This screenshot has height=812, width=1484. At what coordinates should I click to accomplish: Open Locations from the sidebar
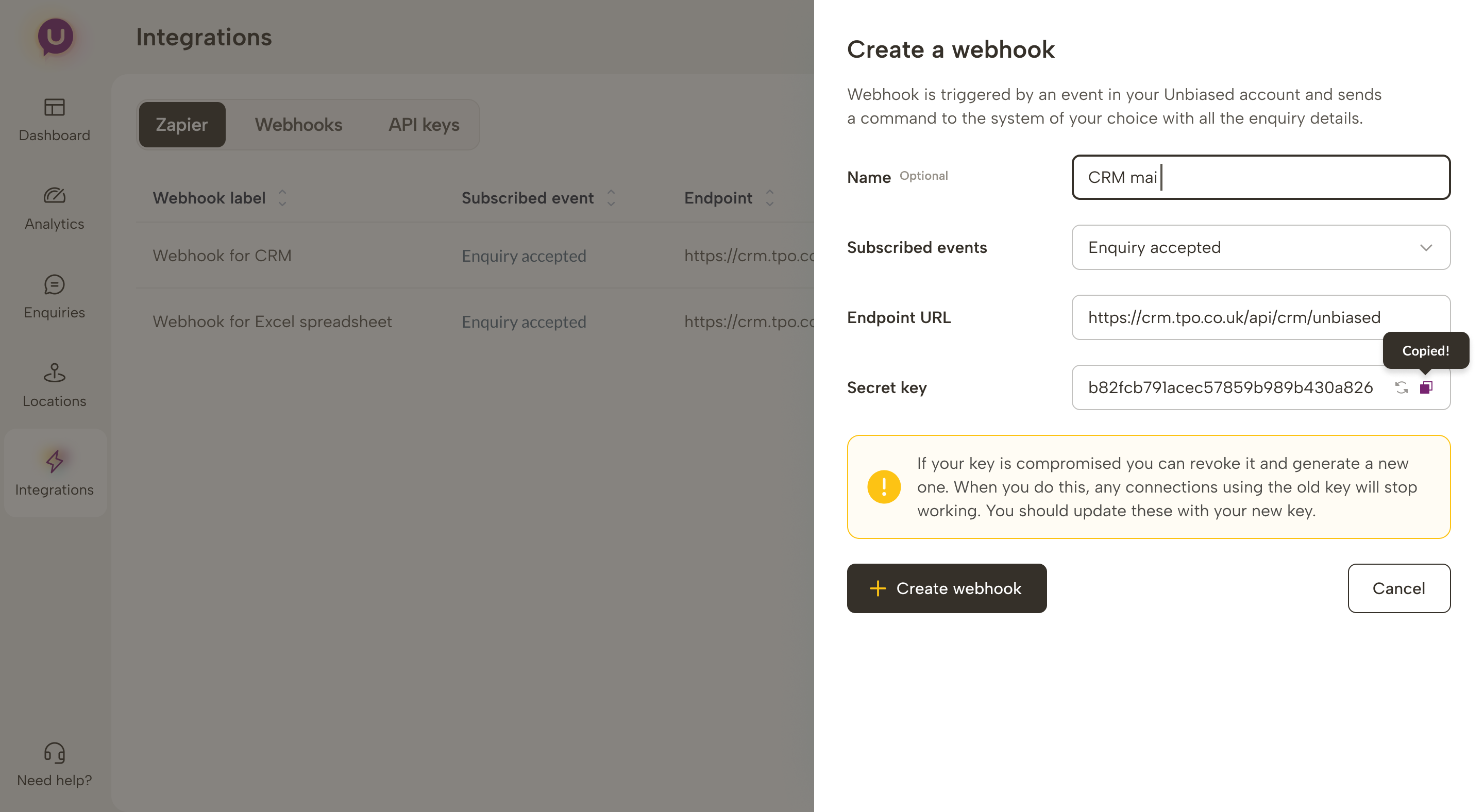(54, 386)
